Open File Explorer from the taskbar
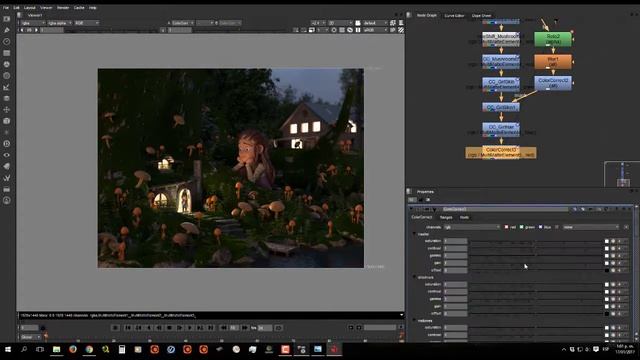This screenshot has height=360, width=640. click(x=56, y=349)
